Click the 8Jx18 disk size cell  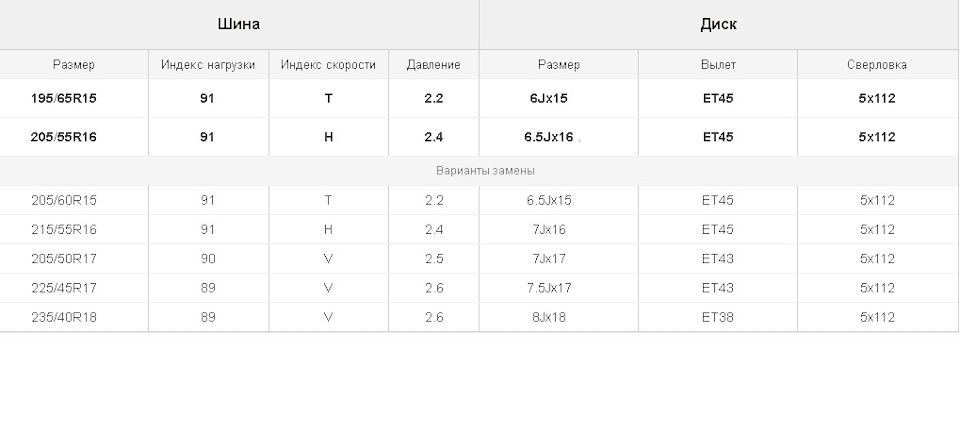click(558, 317)
